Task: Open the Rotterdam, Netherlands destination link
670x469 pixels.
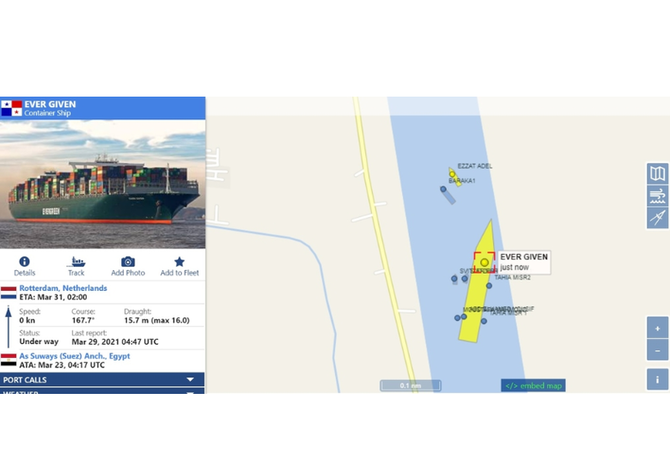Action: tap(63, 288)
